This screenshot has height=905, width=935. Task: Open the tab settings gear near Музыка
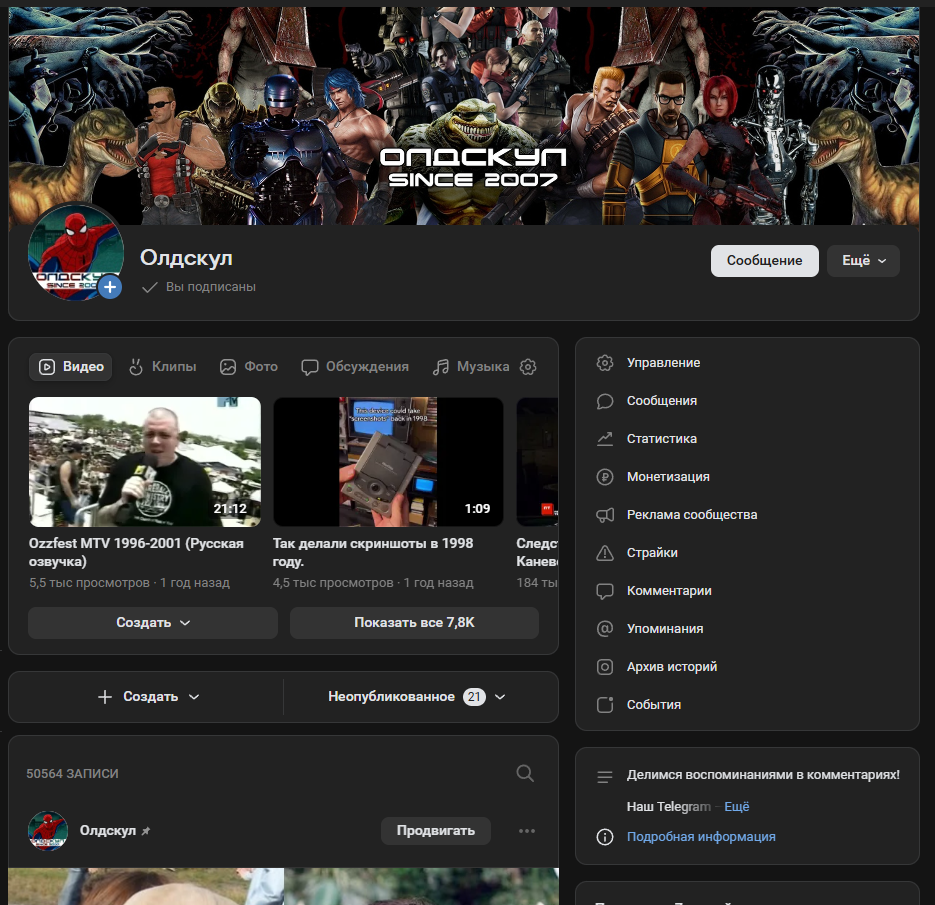coord(528,367)
